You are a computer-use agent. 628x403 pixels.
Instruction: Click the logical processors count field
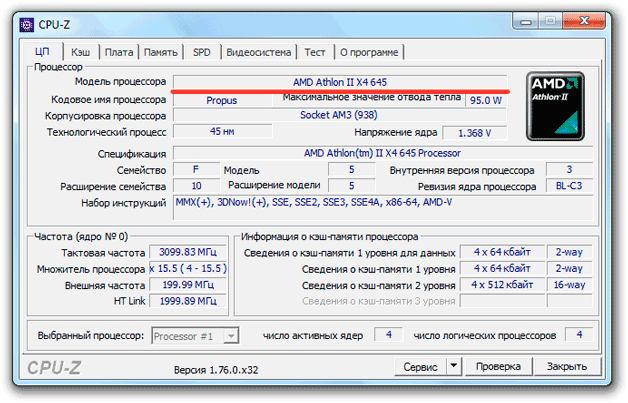[x=579, y=334]
